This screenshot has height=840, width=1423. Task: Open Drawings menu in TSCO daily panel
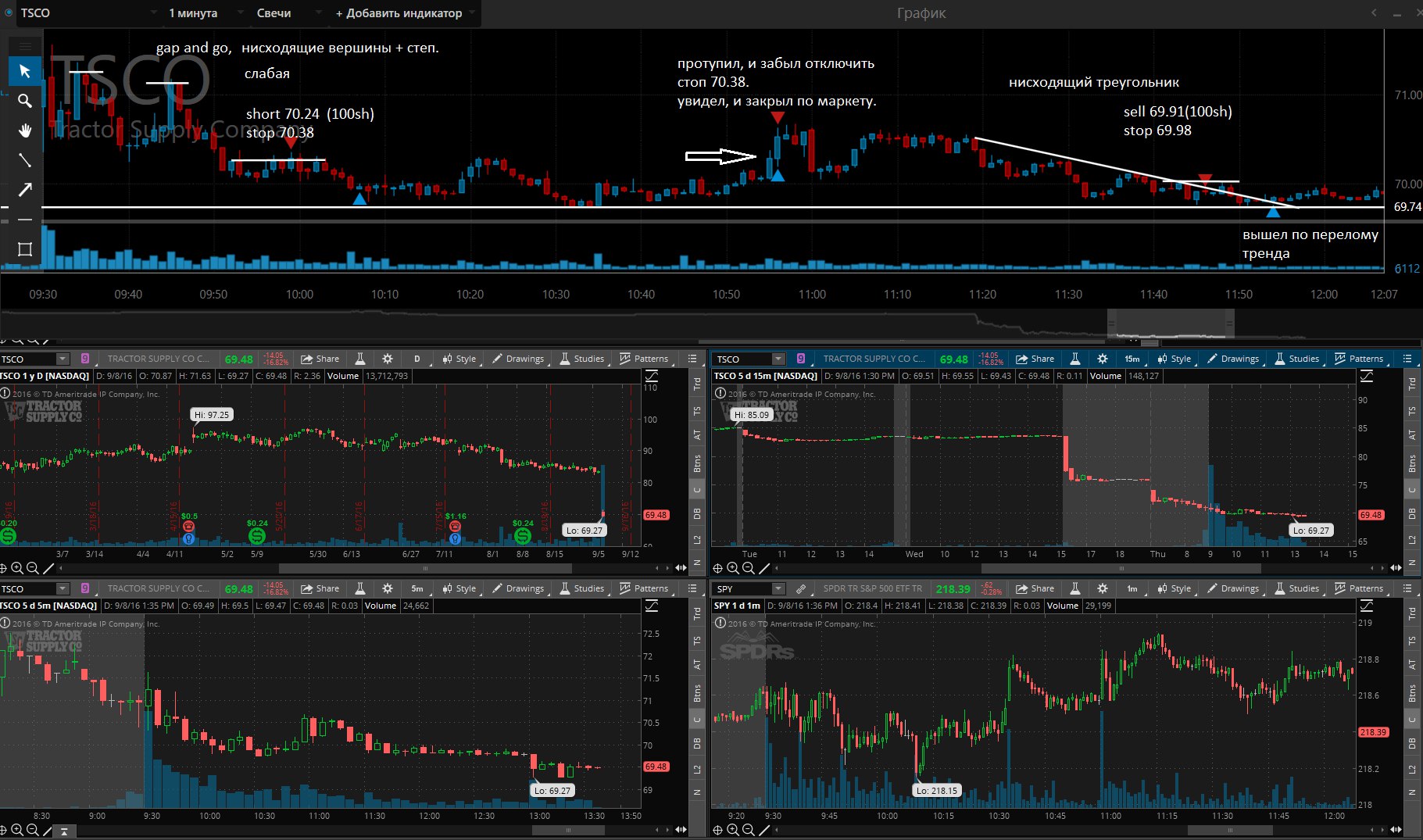[x=518, y=359]
